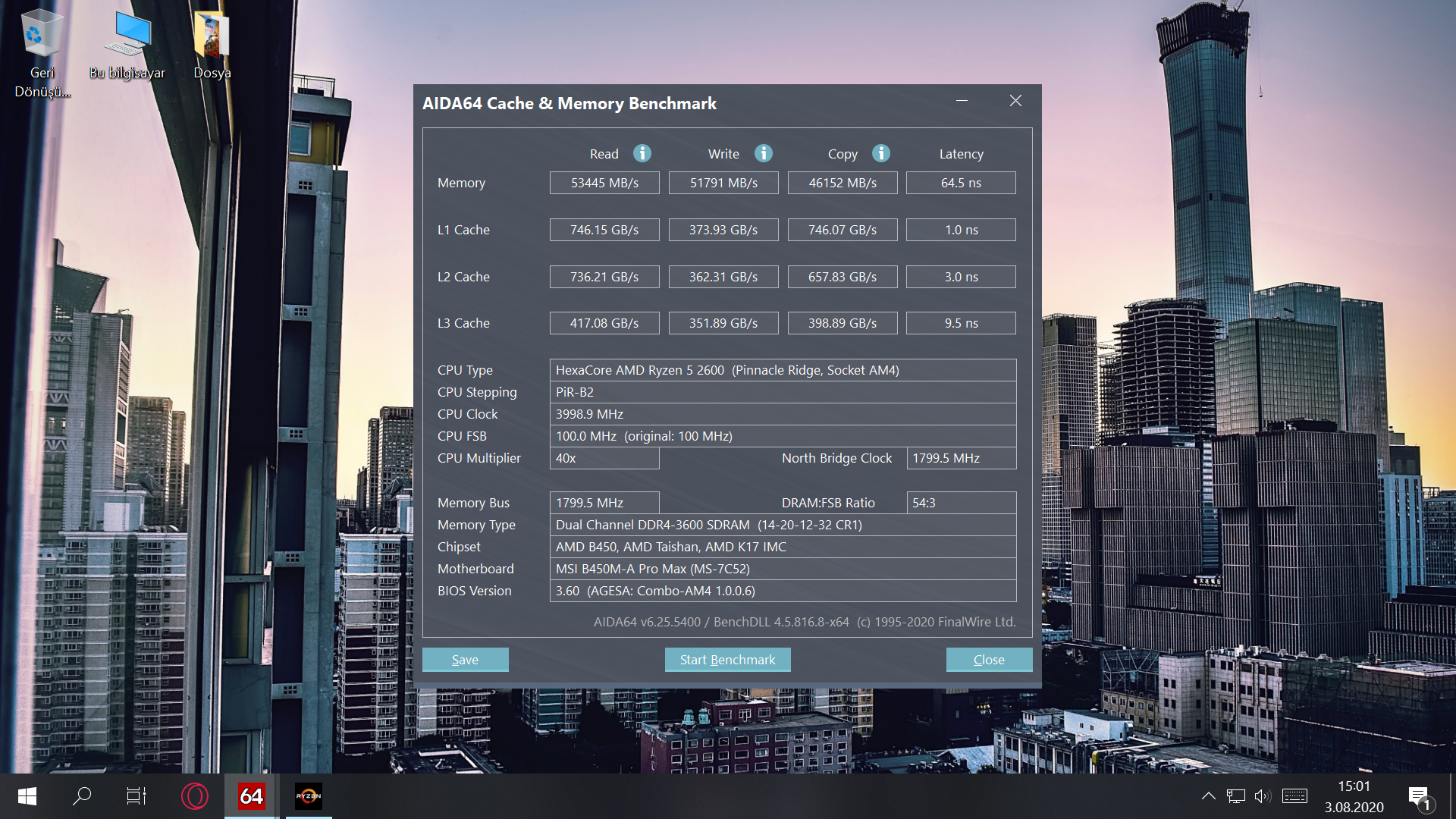Click the taskbar clock and date
The height and width of the screenshot is (819, 1456).
(1354, 796)
